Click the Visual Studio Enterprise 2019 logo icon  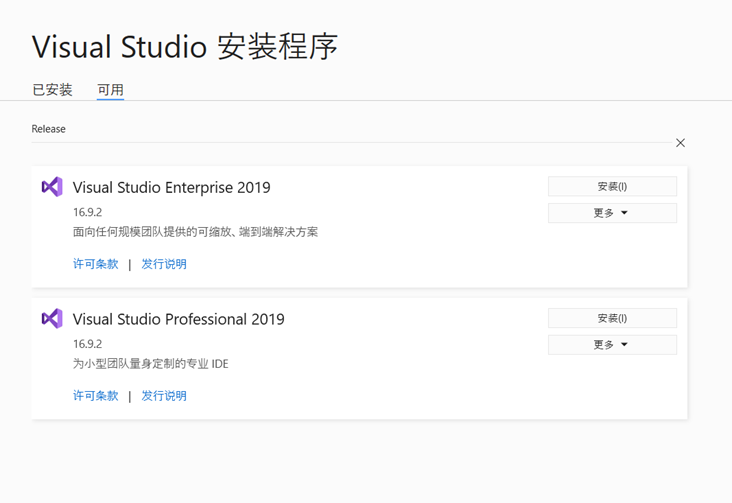[x=52, y=187]
